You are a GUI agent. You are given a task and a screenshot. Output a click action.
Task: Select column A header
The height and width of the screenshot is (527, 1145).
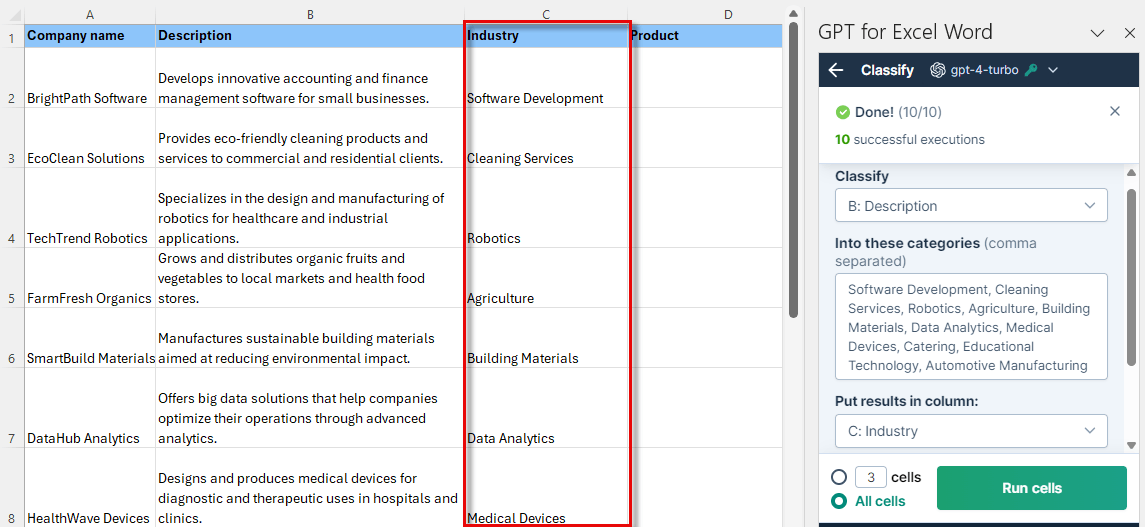click(x=90, y=14)
